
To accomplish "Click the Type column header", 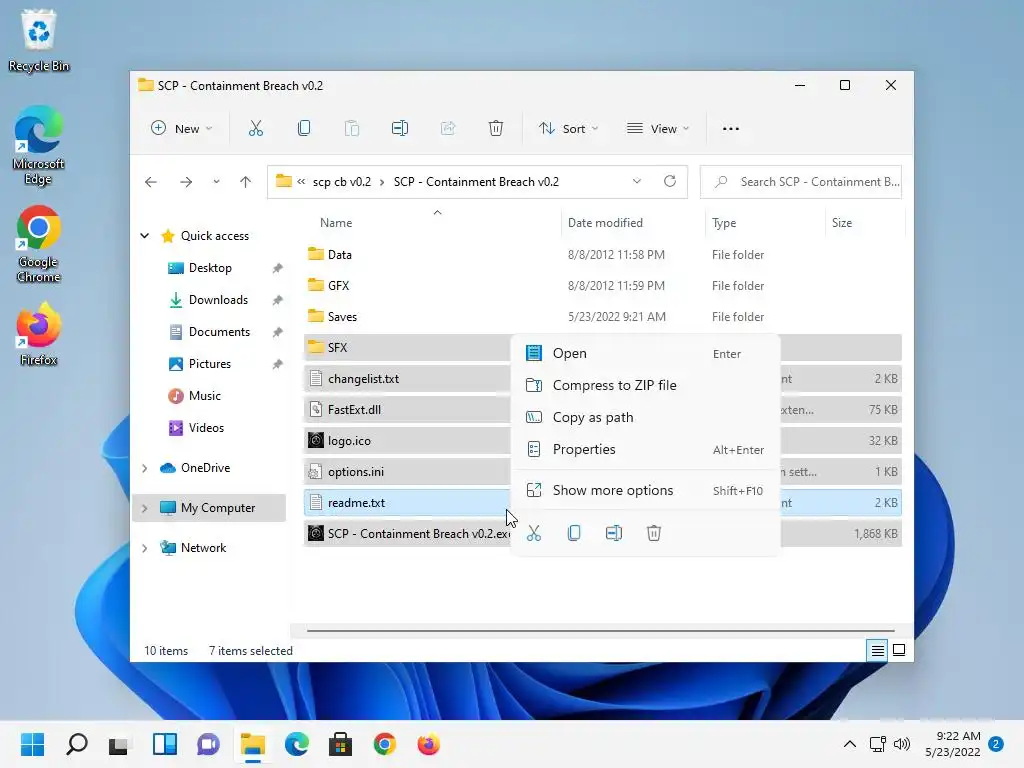I will click(x=764, y=223).
